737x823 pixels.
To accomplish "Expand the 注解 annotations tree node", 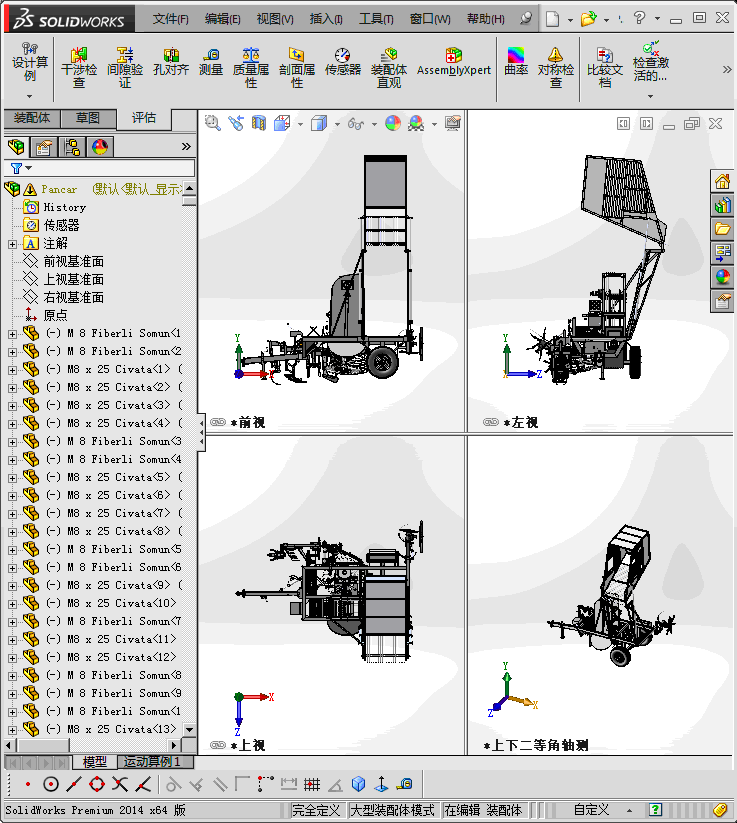I will 13,244.
